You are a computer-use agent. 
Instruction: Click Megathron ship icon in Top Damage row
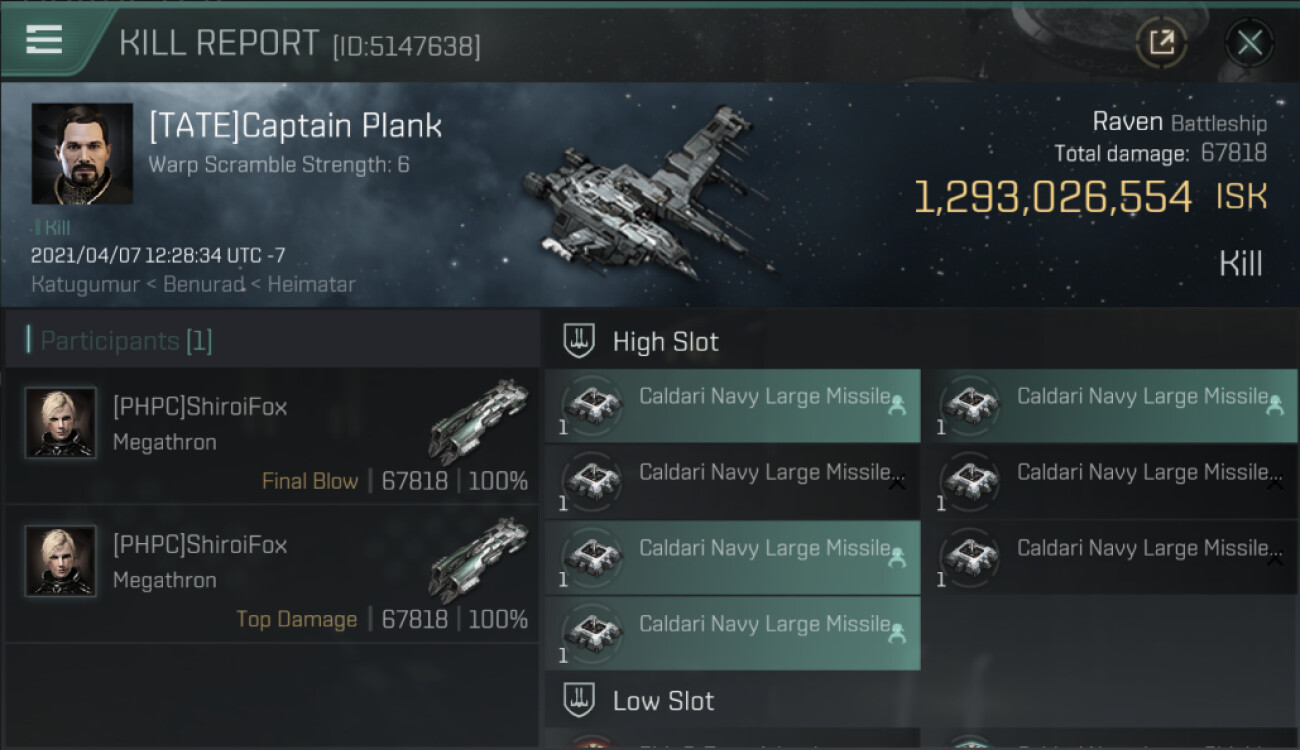coord(478,558)
